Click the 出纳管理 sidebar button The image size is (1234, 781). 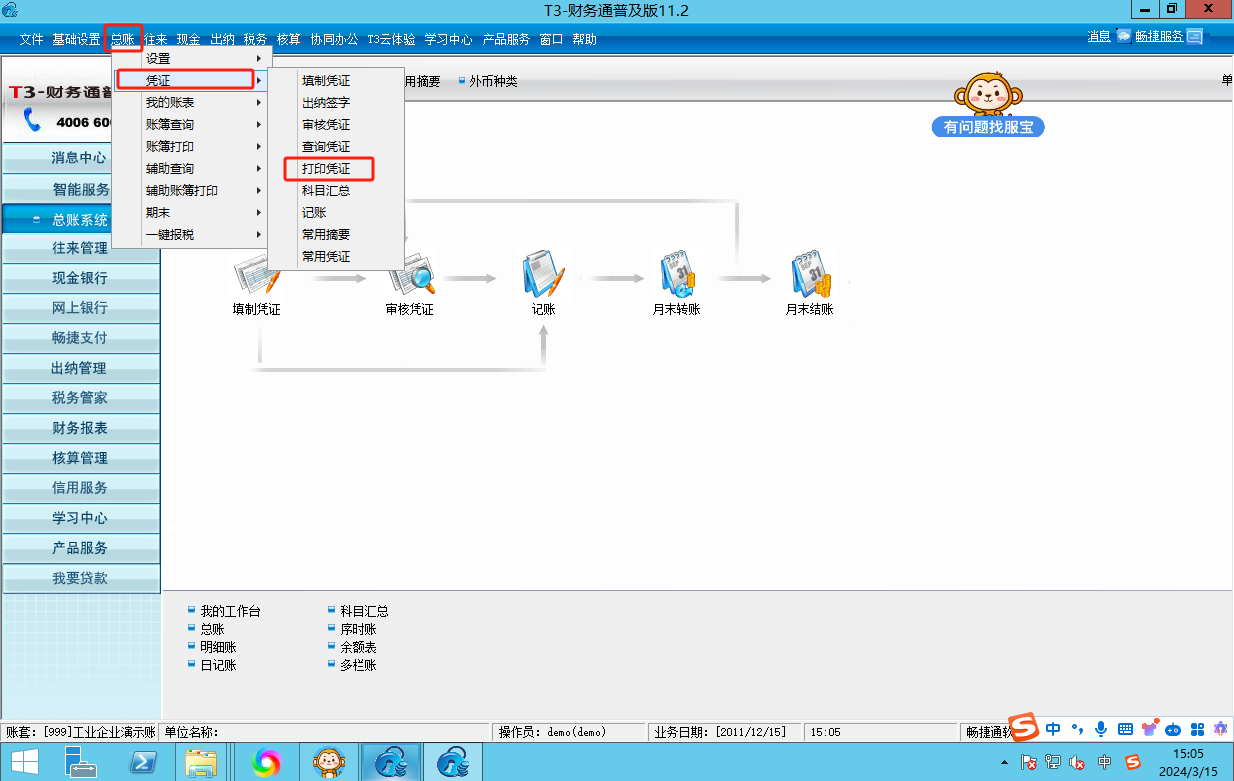coord(80,368)
